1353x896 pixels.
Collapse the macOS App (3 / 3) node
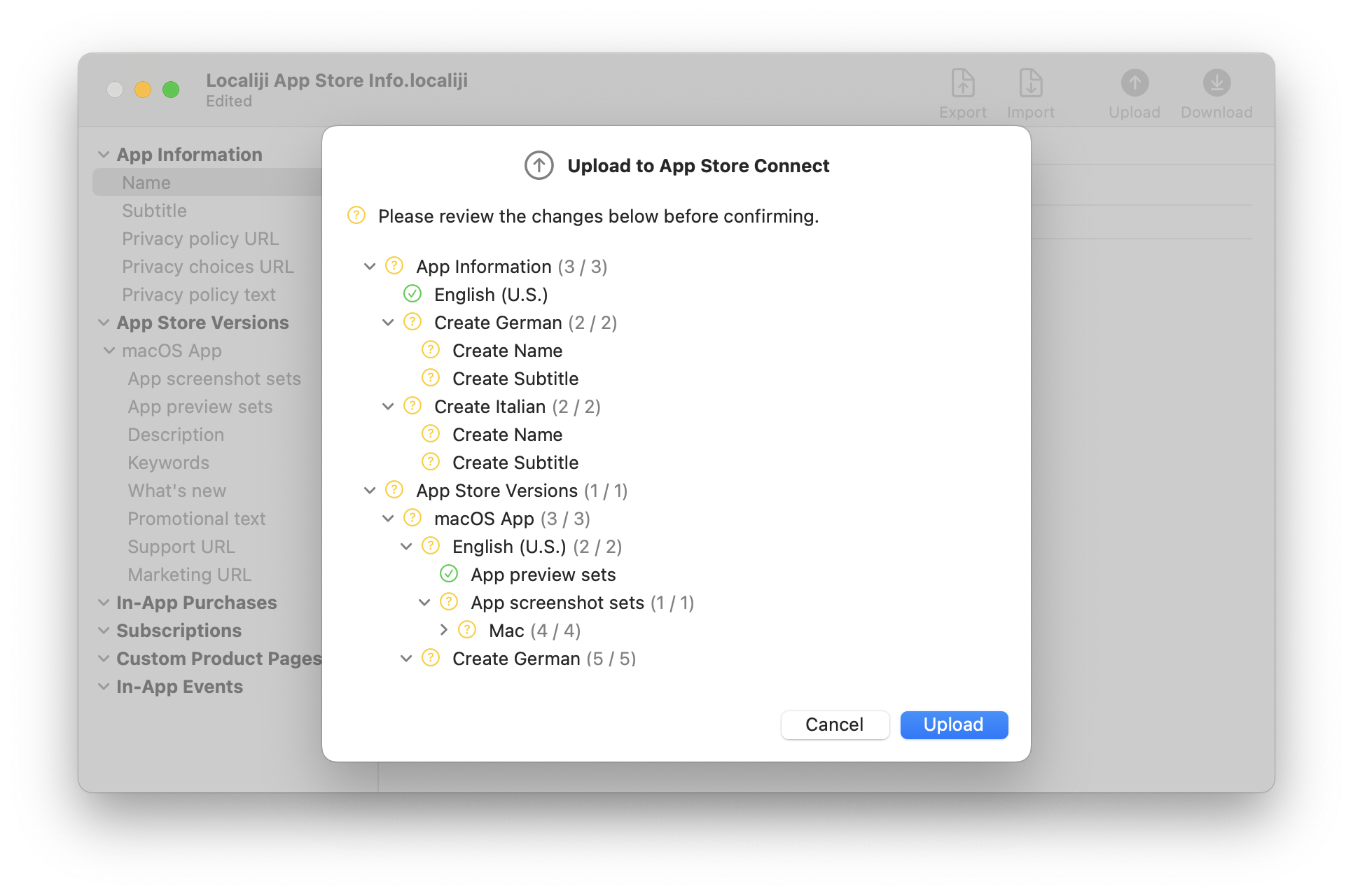(x=388, y=519)
